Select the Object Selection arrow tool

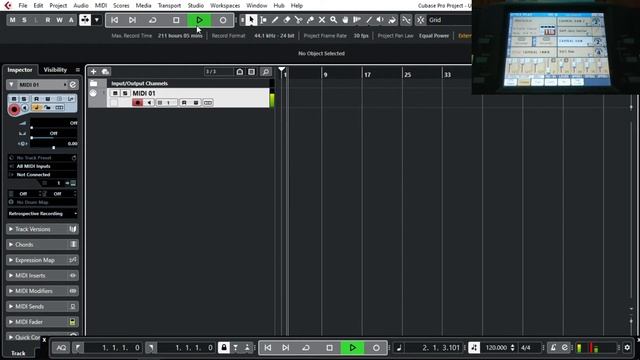pyautogui.click(x=251, y=20)
